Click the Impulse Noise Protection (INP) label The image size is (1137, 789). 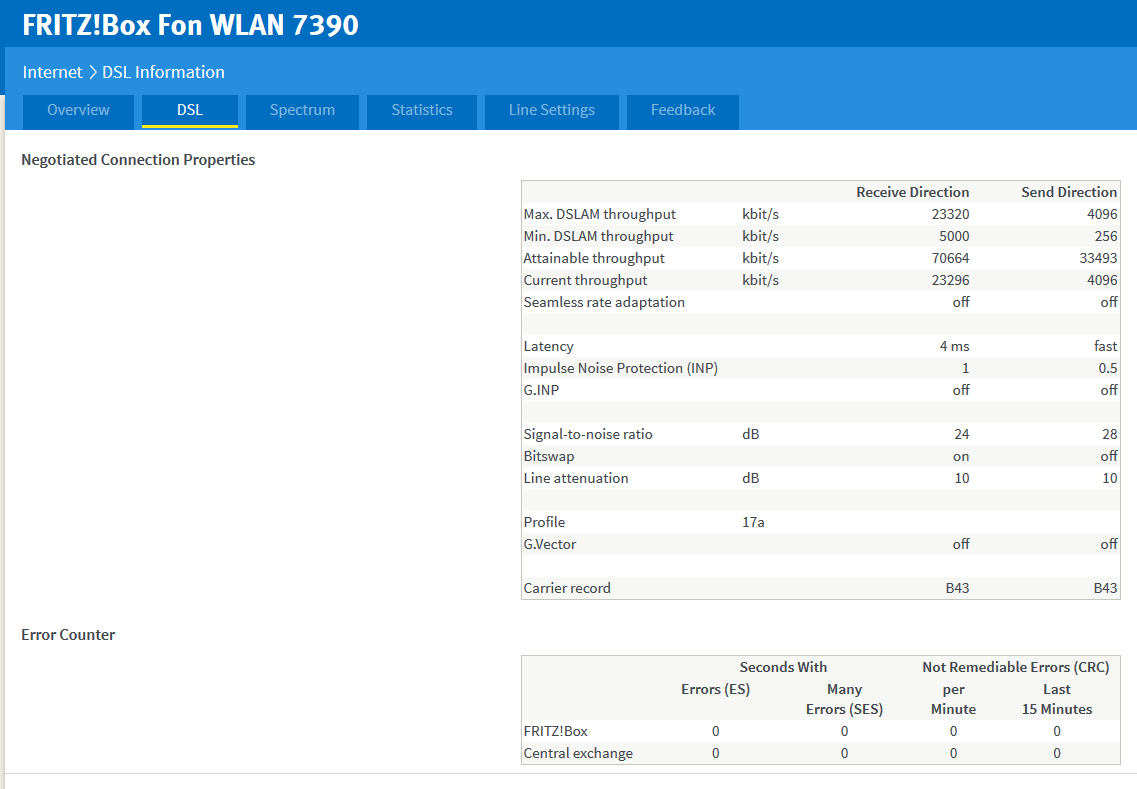tap(621, 368)
